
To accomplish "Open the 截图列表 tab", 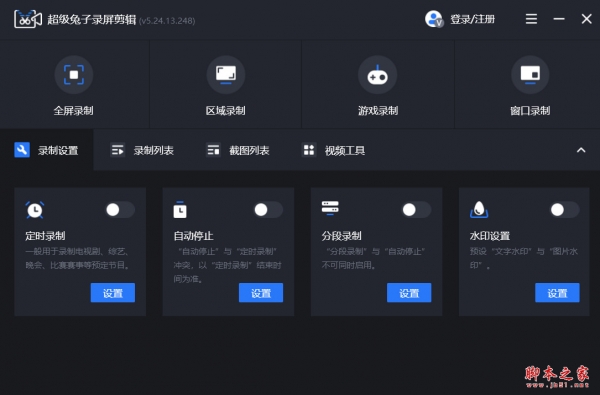I will (x=238, y=150).
